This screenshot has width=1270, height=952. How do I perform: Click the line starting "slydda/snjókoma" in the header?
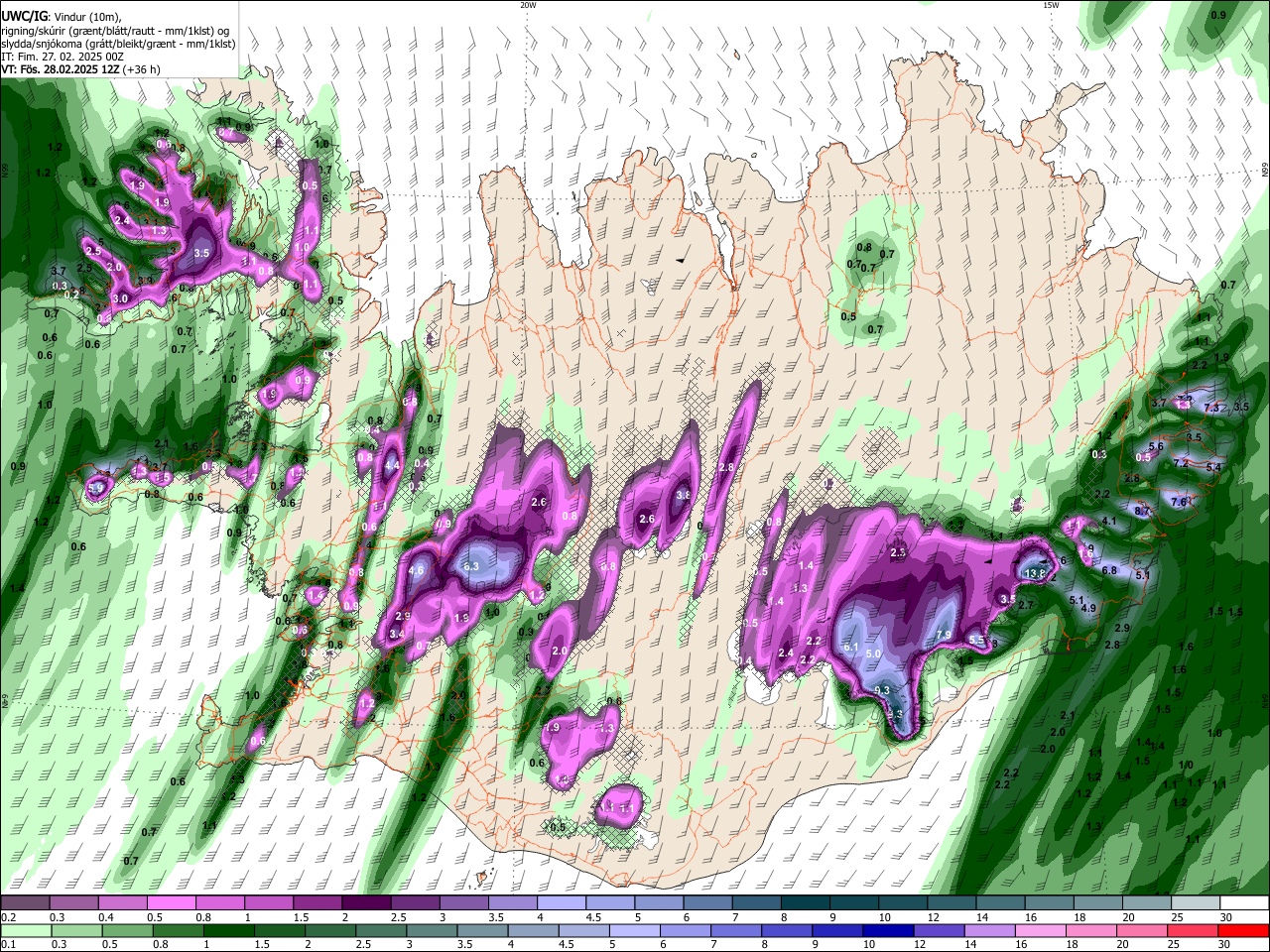pos(119,44)
